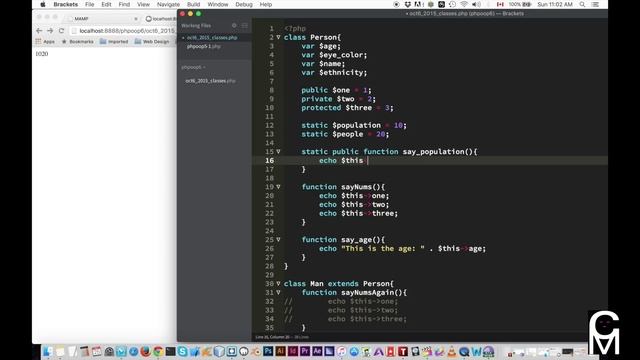The width and height of the screenshot is (640, 360).
Task: Open the Brackets application menu
Action: pyautogui.click(x=66, y=4)
